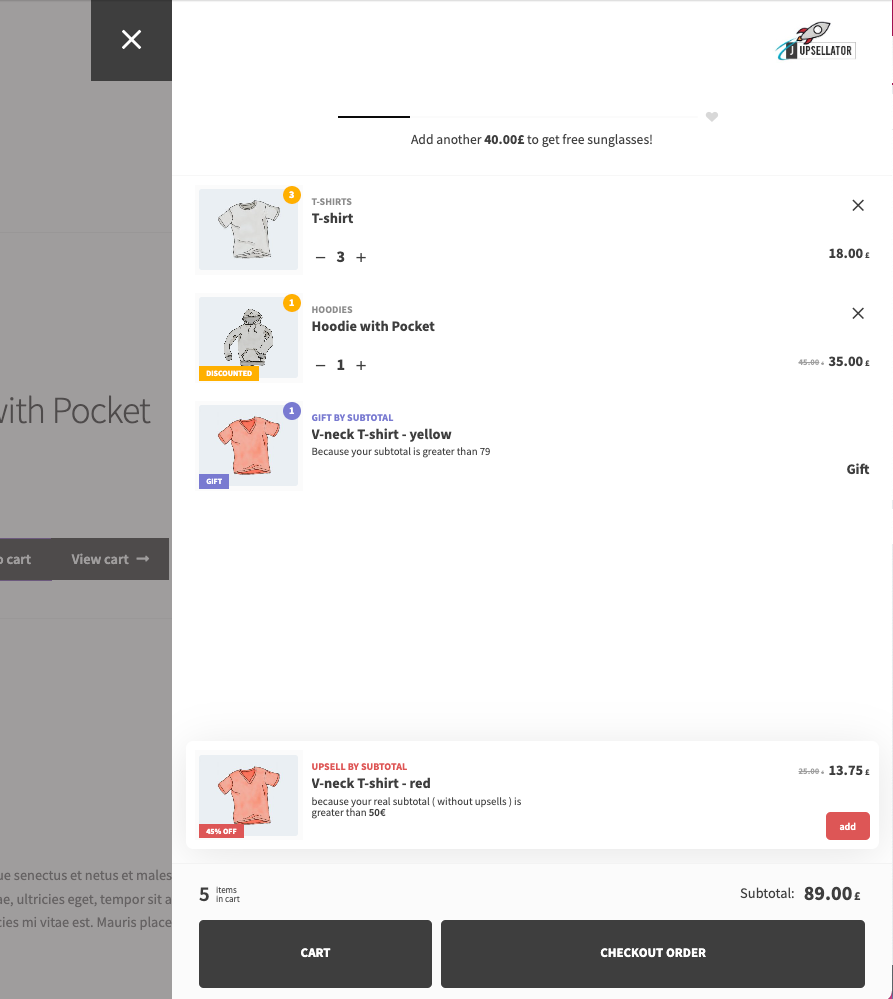Increase Hoodie with Pocket quantity
This screenshot has width=893, height=999.
pos(361,366)
